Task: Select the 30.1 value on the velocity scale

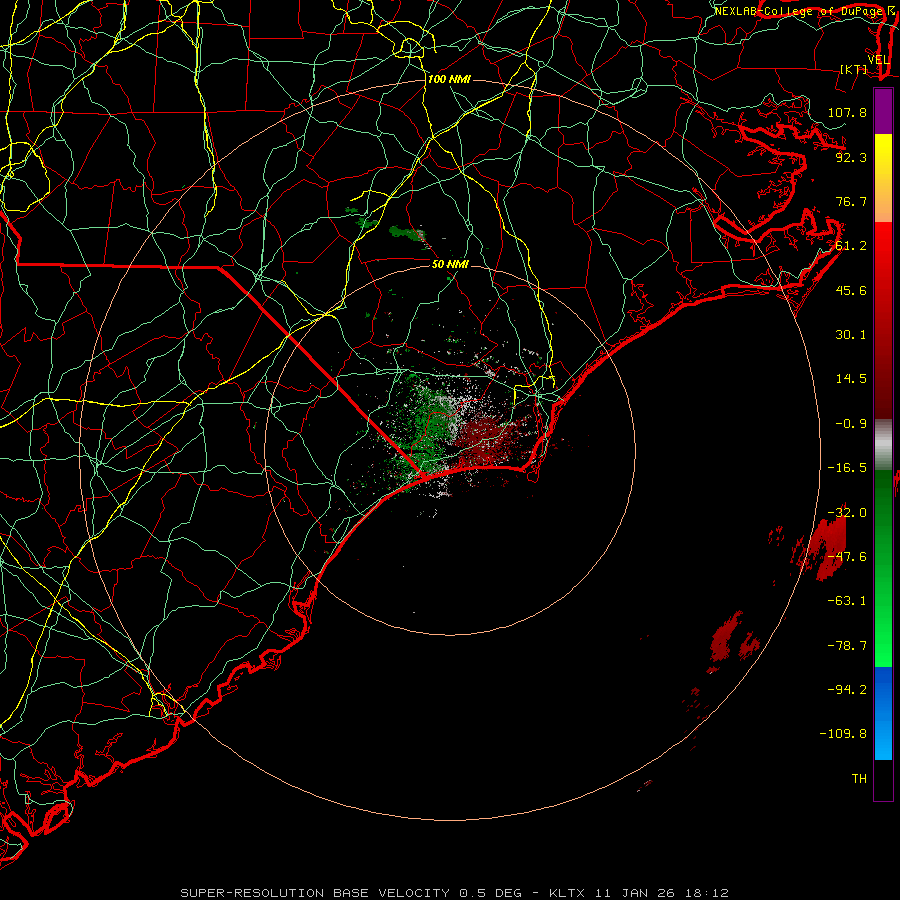Action: click(851, 335)
